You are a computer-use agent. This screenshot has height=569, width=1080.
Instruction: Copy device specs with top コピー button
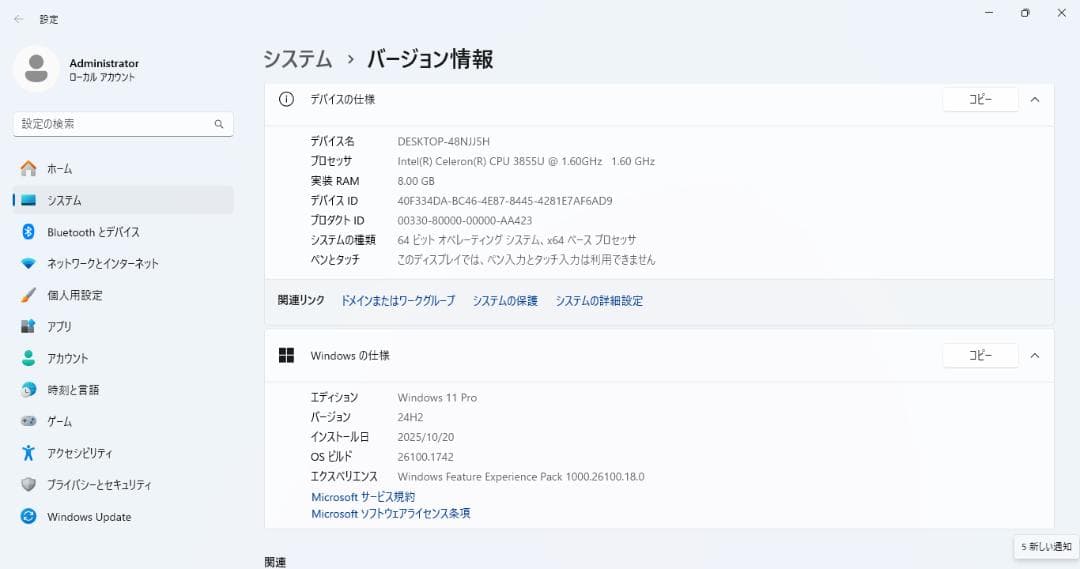(980, 99)
